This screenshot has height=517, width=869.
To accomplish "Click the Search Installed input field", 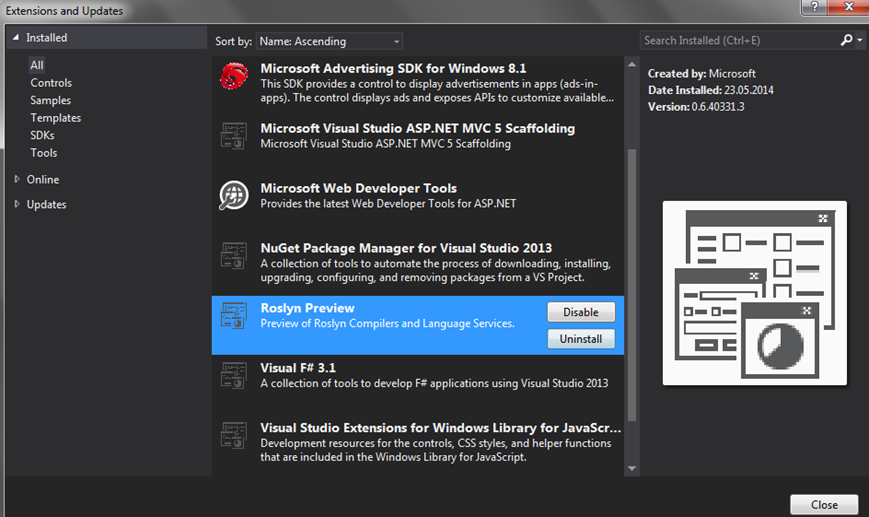I will [x=739, y=40].
